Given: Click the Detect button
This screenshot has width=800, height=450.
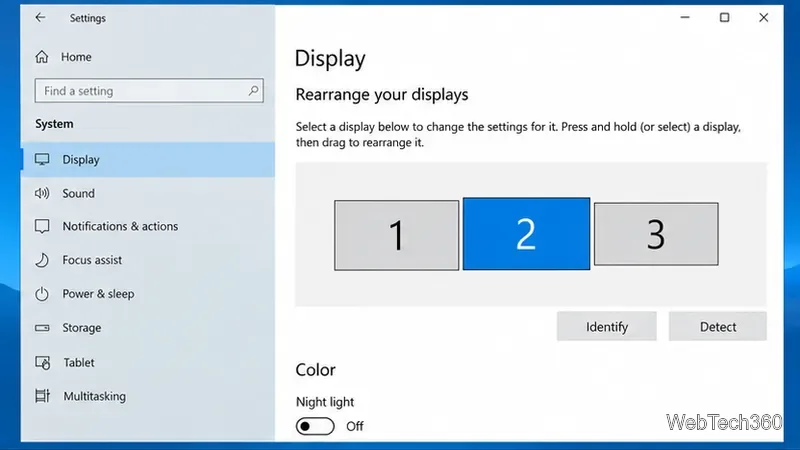Looking at the screenshot, I should (x=718, y=327).
